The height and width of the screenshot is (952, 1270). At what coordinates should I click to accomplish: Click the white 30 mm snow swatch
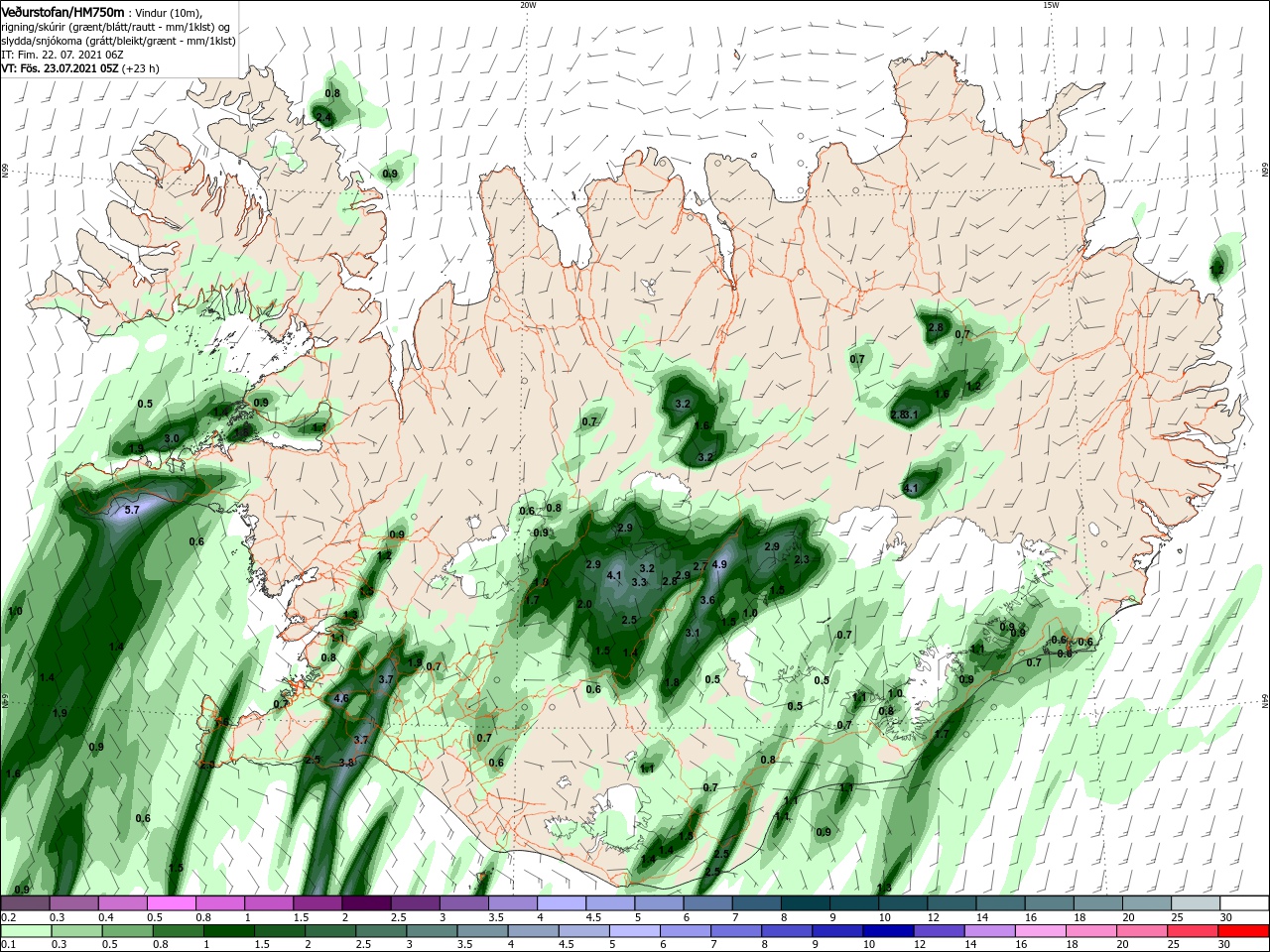click(1244, 903)
